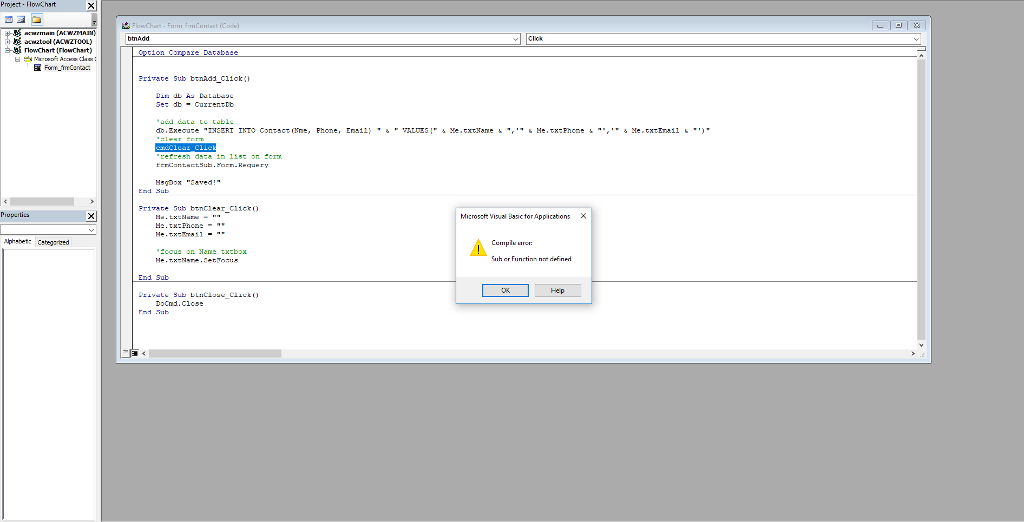Click 'MsgBox "Saved!"' line

pos(188,182)
